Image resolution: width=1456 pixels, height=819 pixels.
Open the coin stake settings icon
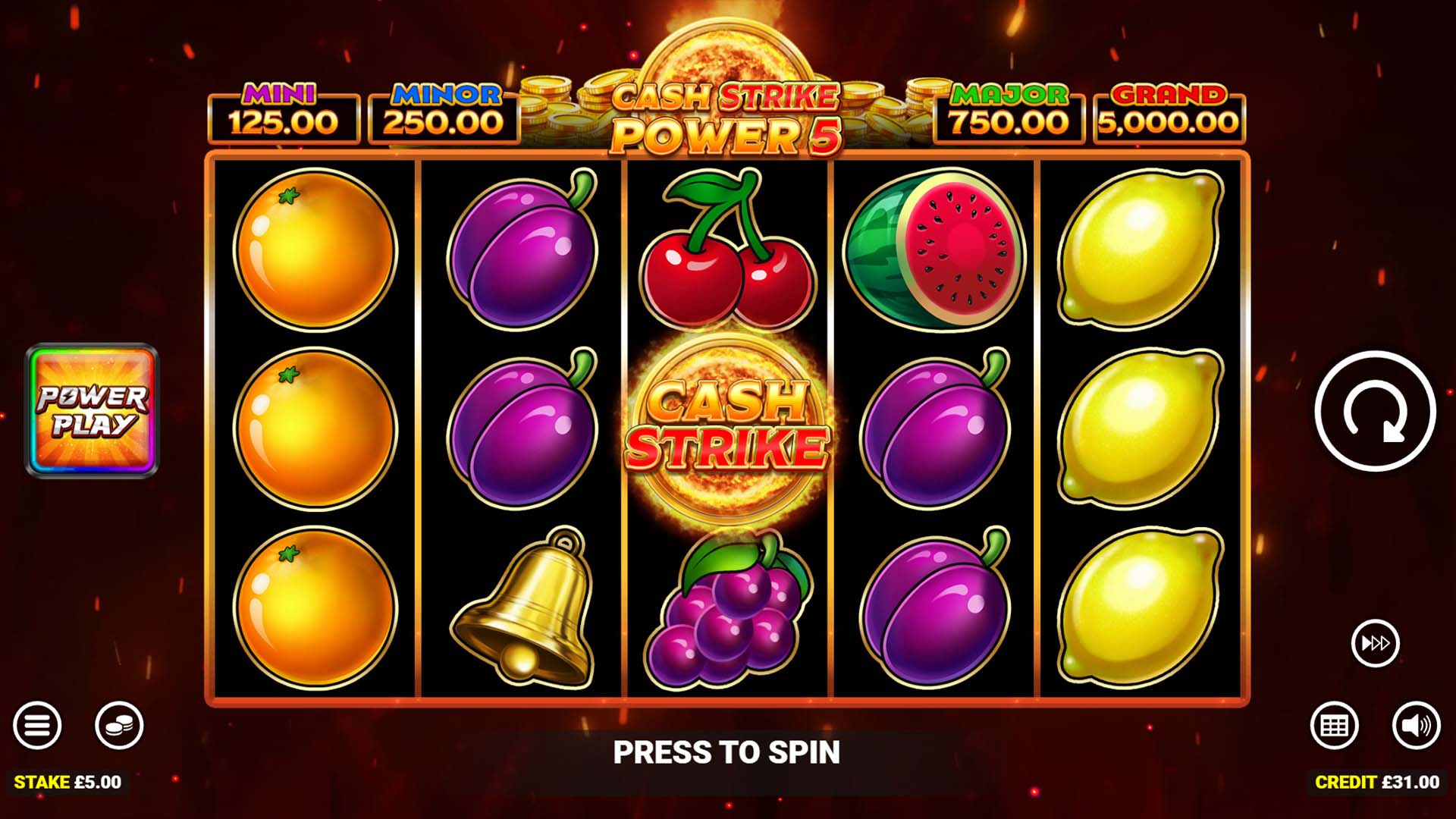click(119, 726)
